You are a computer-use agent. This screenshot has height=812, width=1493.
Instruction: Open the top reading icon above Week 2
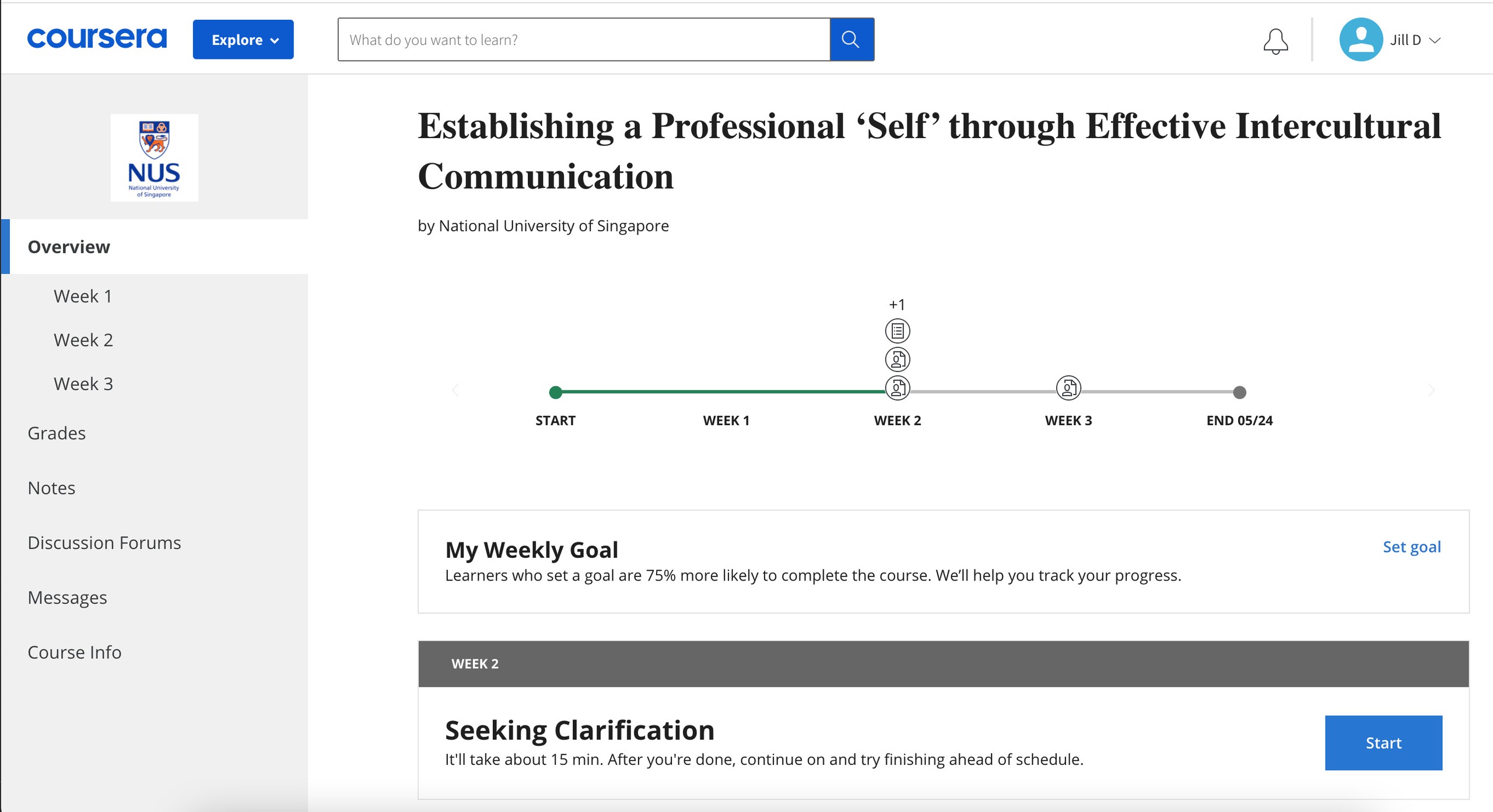898,331
